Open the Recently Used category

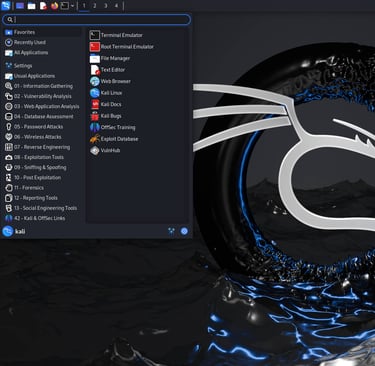43,42
